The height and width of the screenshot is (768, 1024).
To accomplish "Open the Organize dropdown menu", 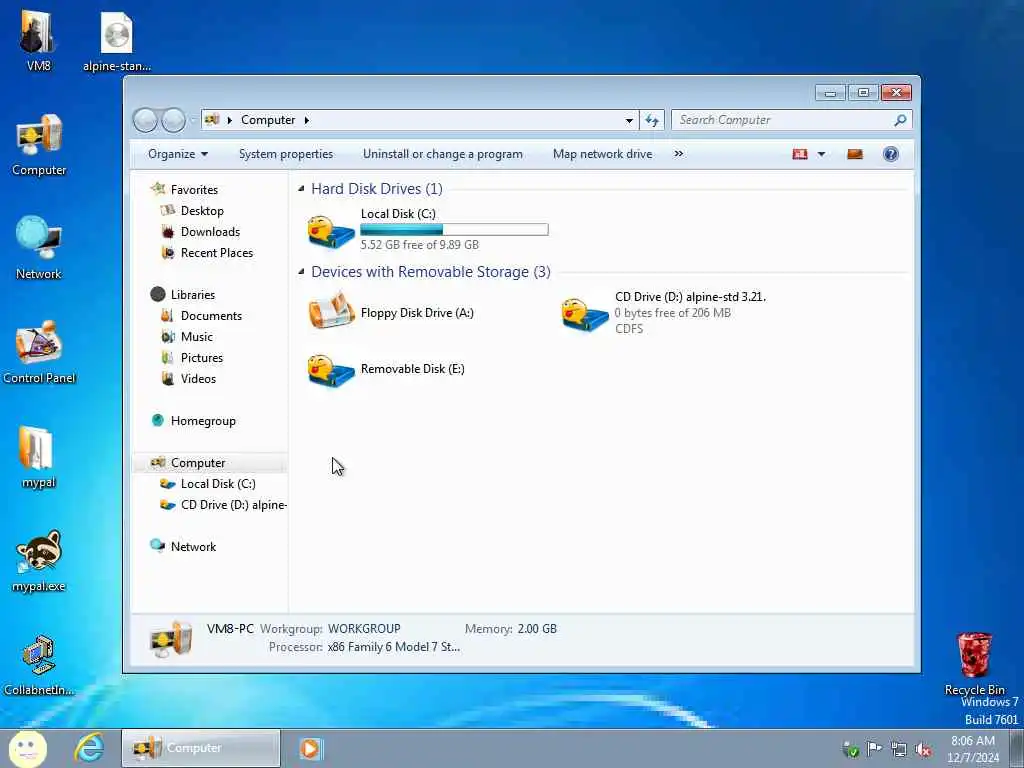I will [178, 154].
